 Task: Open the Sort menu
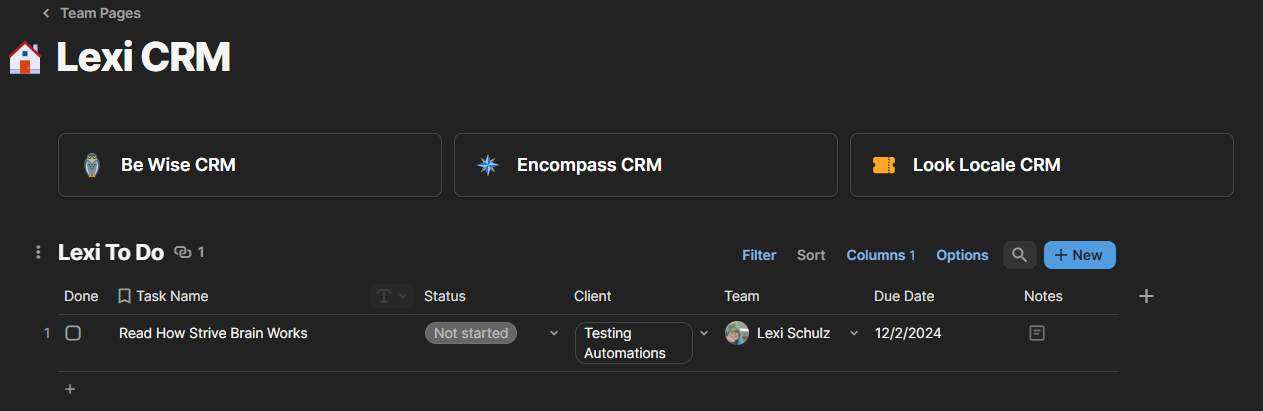pos(811,255)
